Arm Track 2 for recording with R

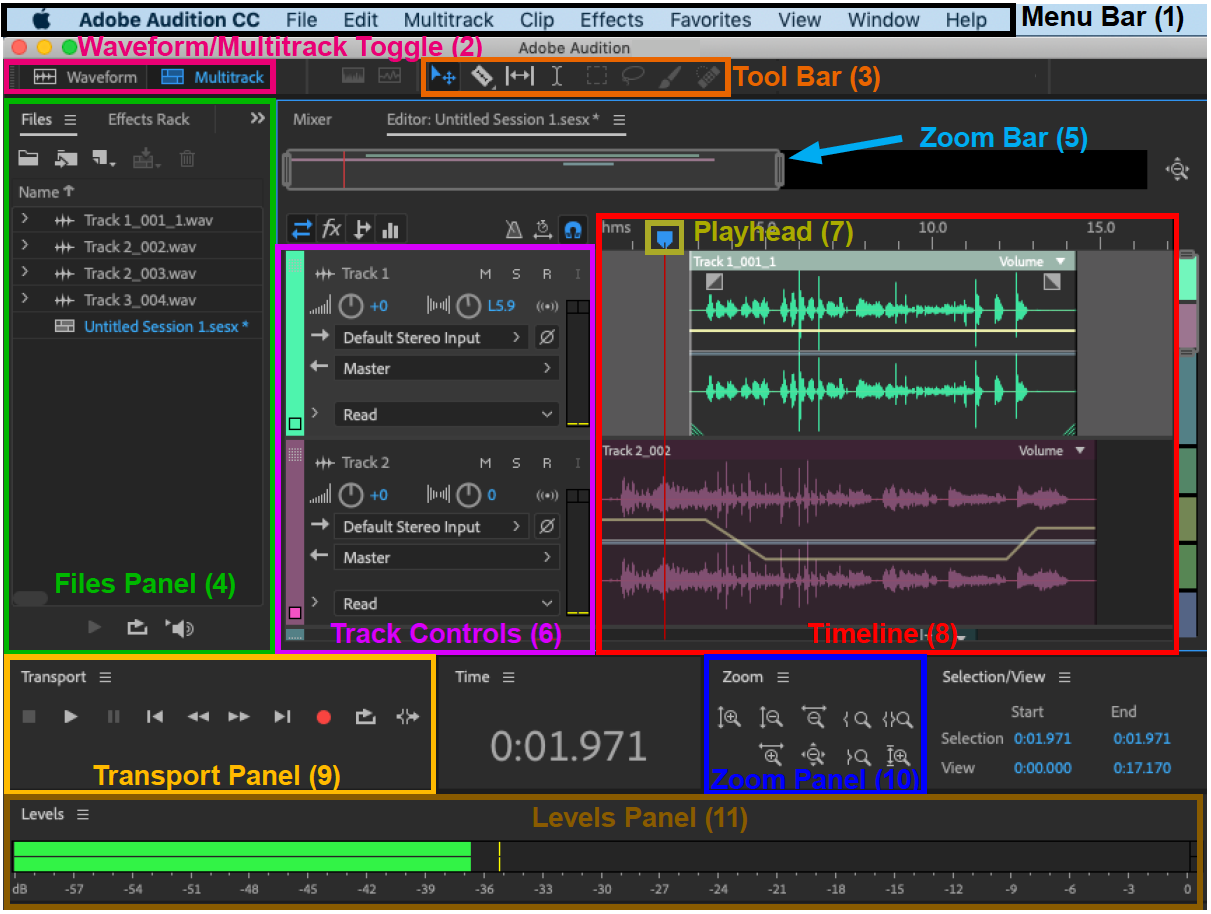[547, 463]
